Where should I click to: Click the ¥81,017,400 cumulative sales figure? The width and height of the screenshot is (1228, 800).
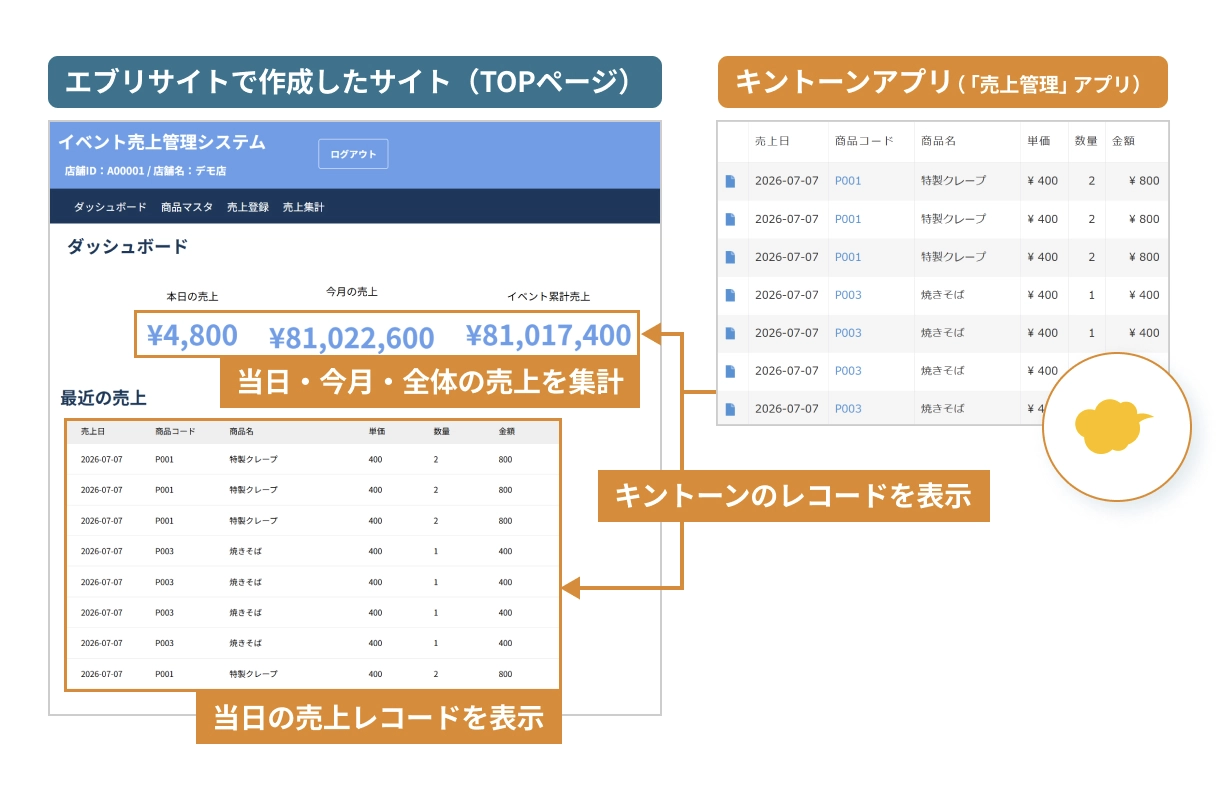[548, 335]
